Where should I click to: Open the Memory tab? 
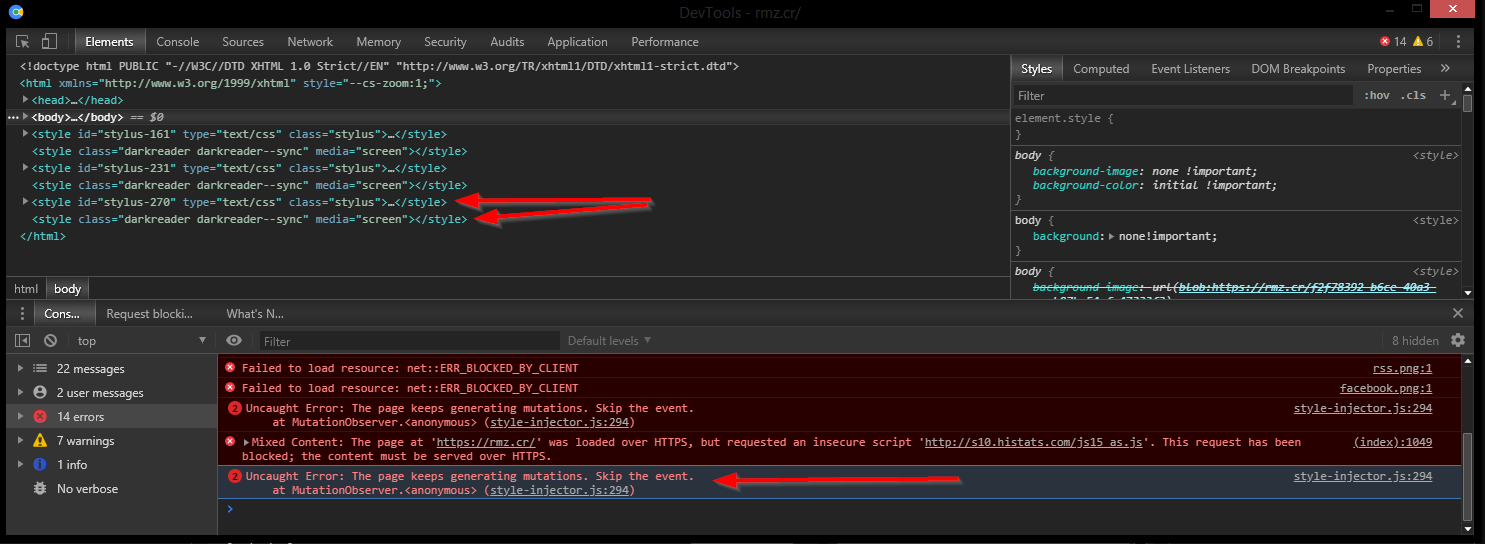(x=378, y=41)
